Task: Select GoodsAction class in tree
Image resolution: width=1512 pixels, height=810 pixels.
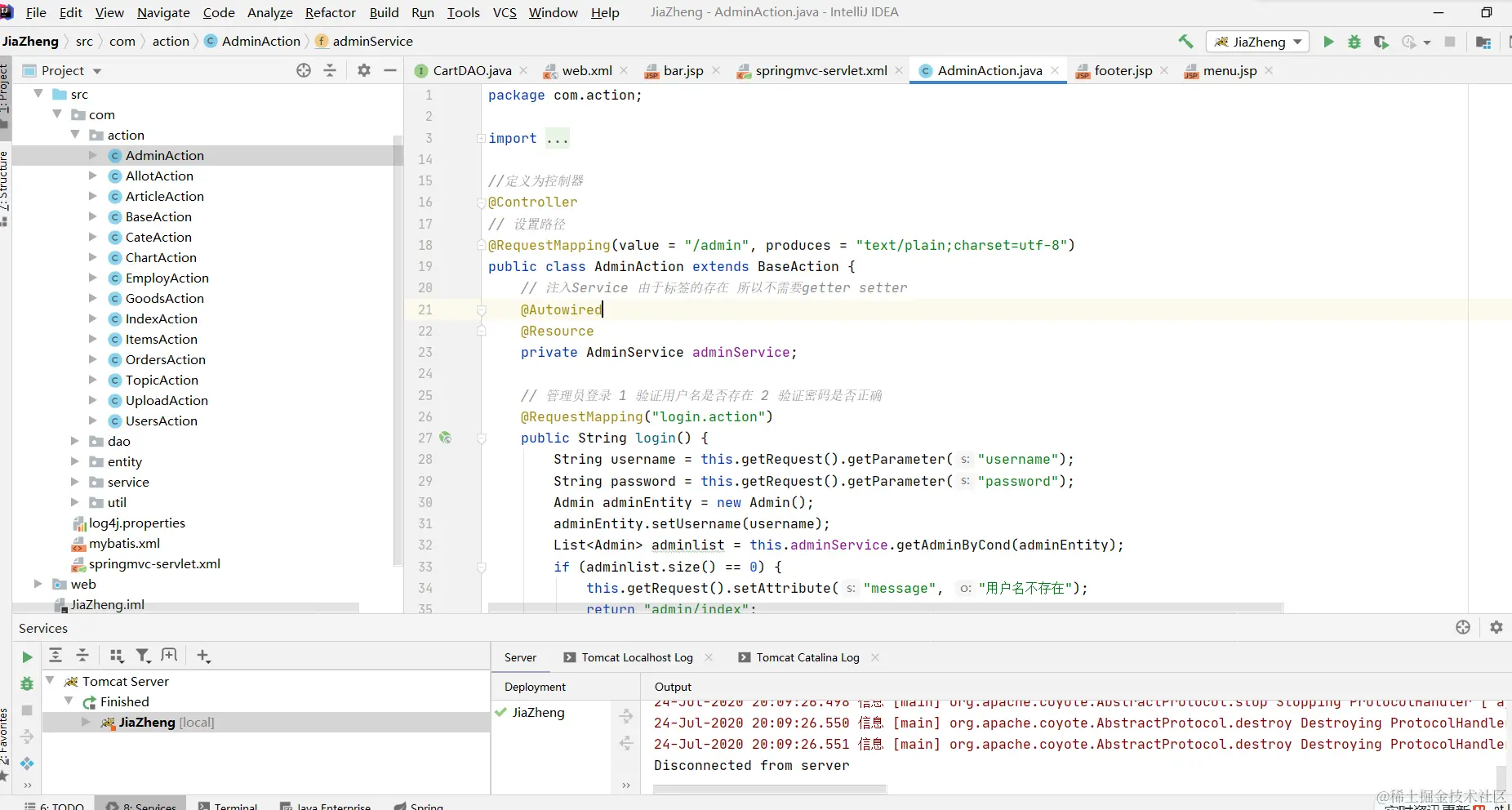Action: [164, 298]
